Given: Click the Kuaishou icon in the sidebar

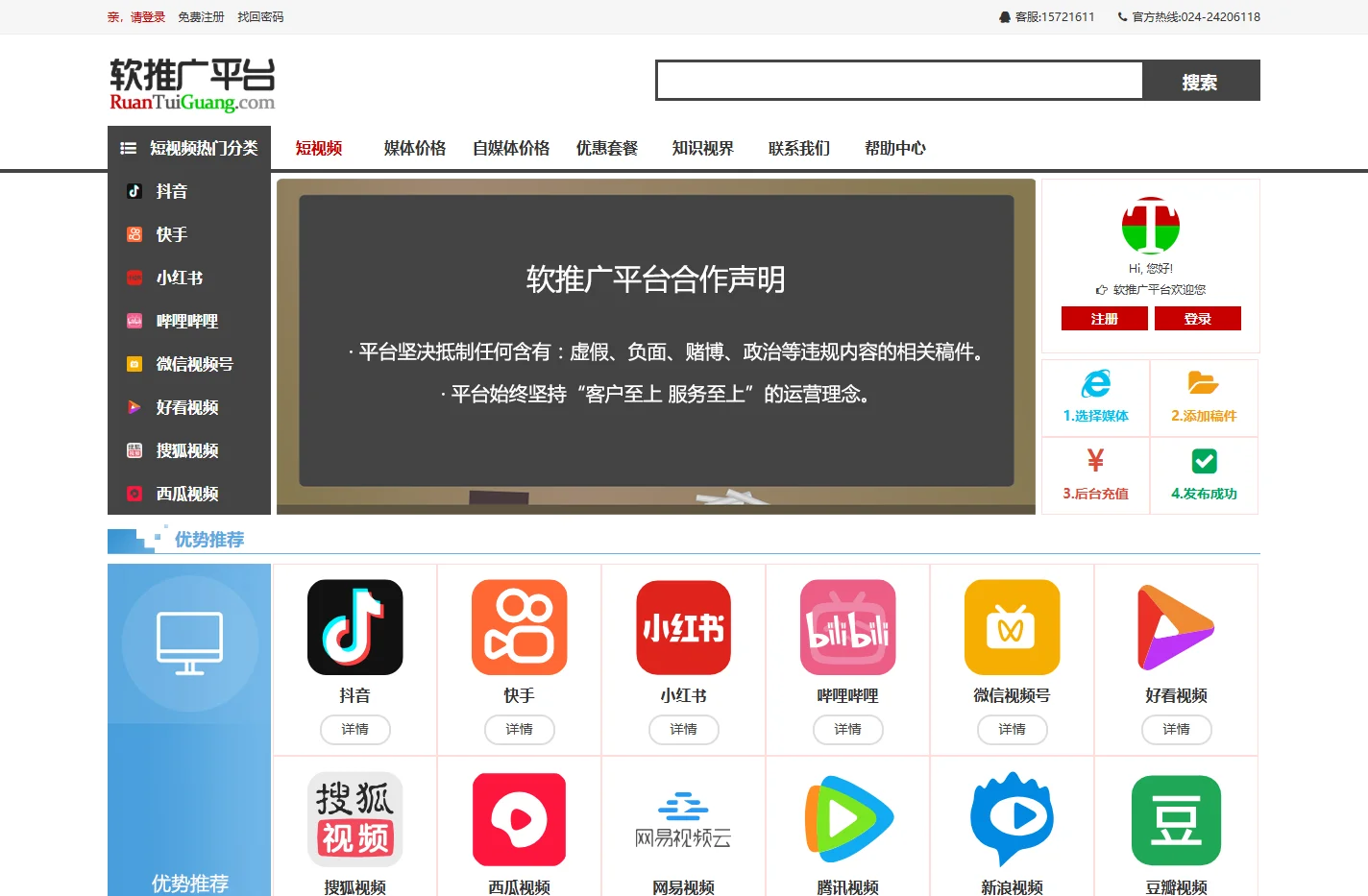Looking at the screenshot, I should (134, 234).
